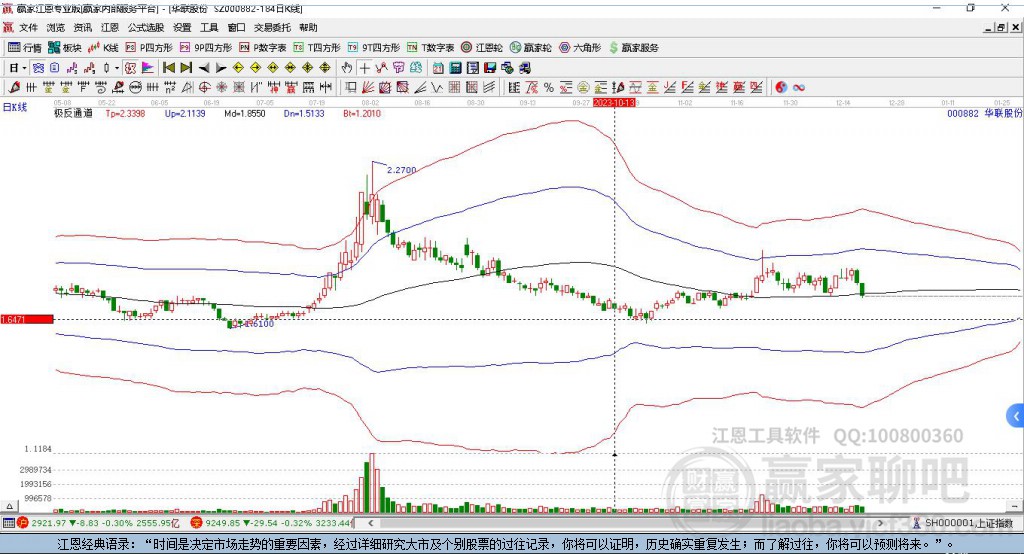1024x554 pixels.
Task: Click the calendar date icon
Action: pyautogui.click(x=438, y=68)
